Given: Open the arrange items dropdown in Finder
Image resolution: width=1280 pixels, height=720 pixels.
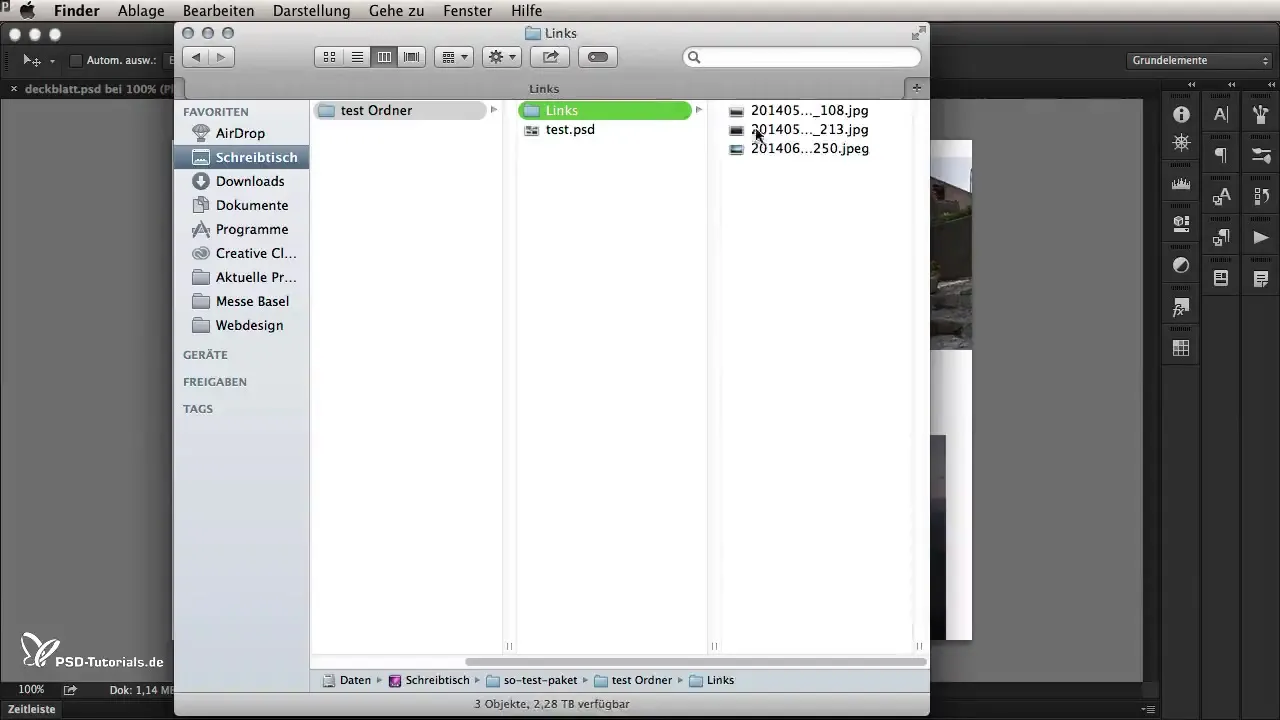Looking at the screenshot, I should tap(454, 57).
